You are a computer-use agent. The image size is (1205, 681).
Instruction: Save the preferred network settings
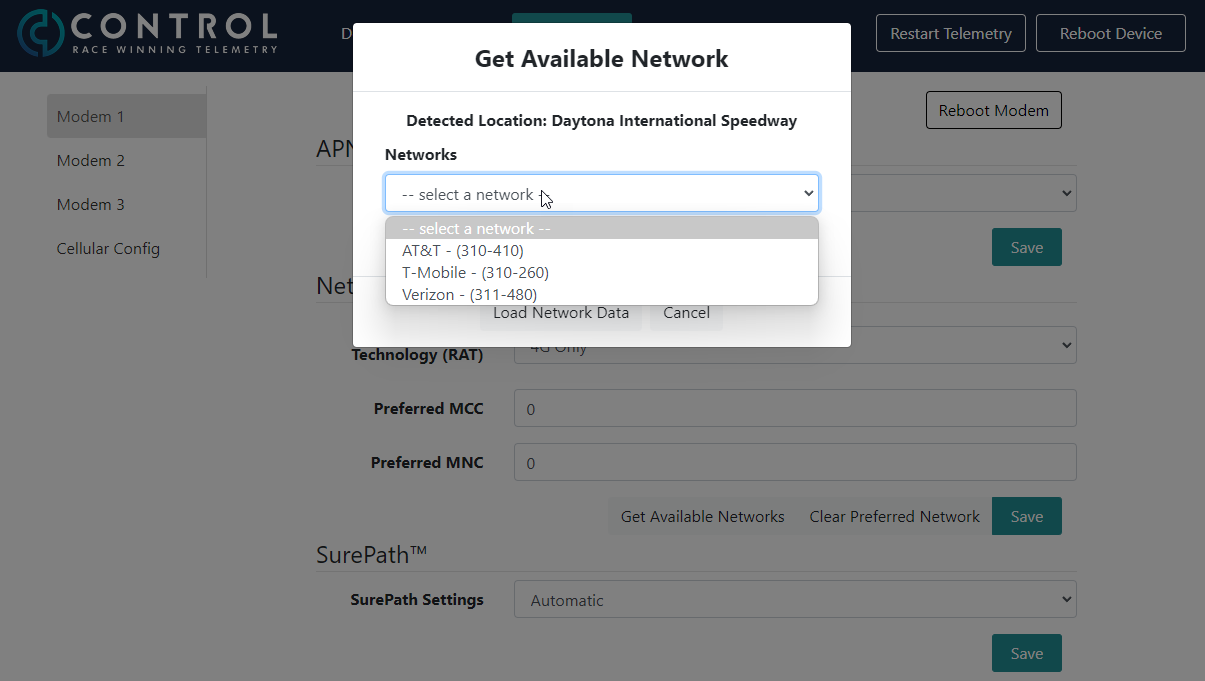point(1027,516)
